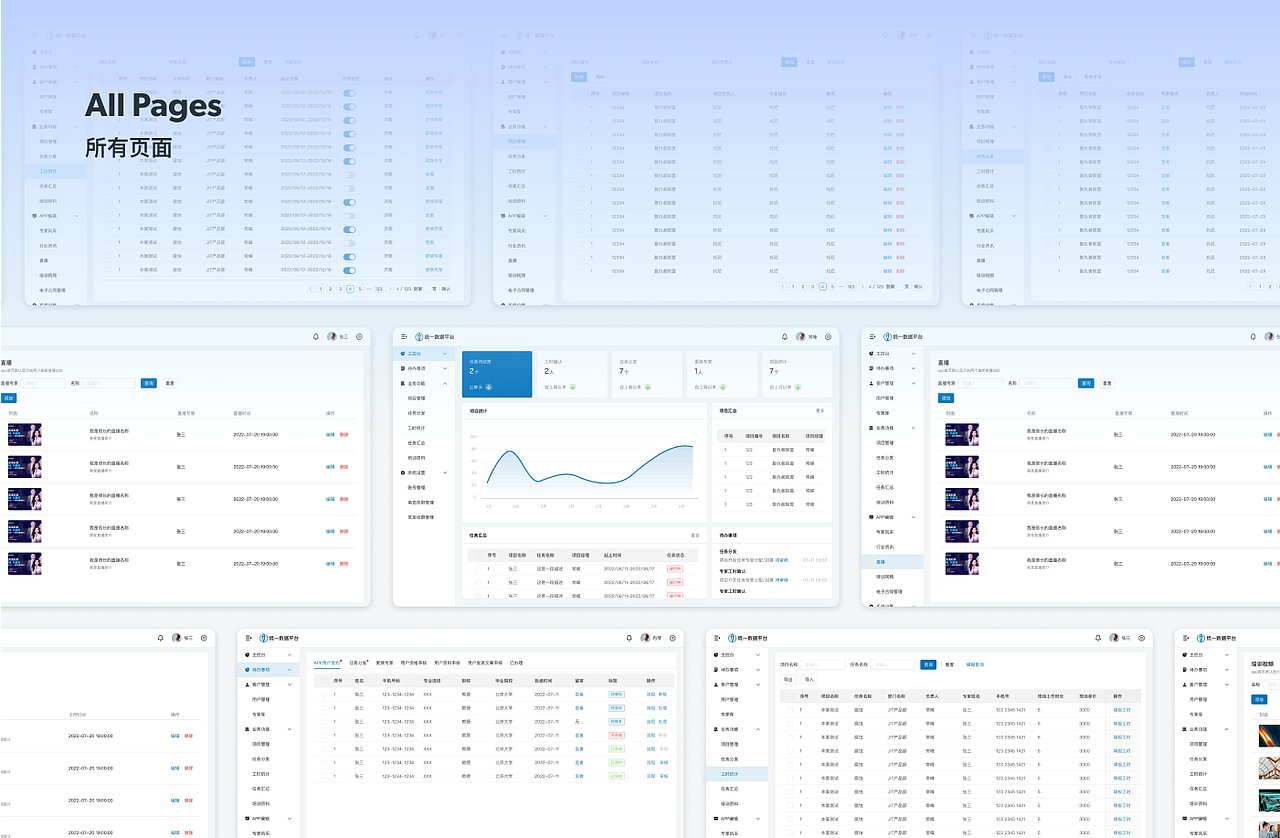The height and width of the screenshot is (838, 1280).
Task: Open settings icon in left 直播 window header
Action: [x=360, y=337]
